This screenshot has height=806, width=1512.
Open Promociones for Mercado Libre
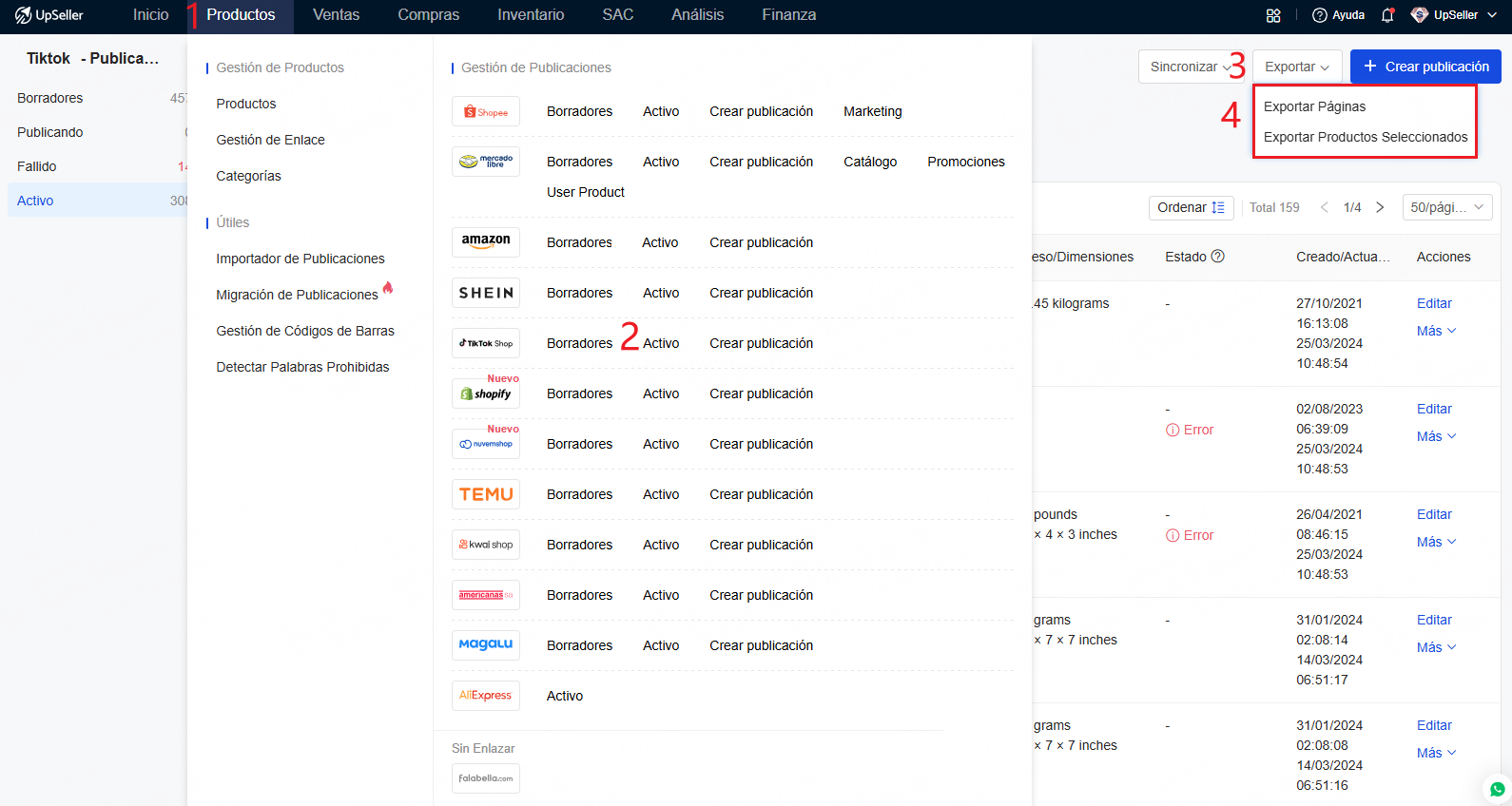[966, 162]
